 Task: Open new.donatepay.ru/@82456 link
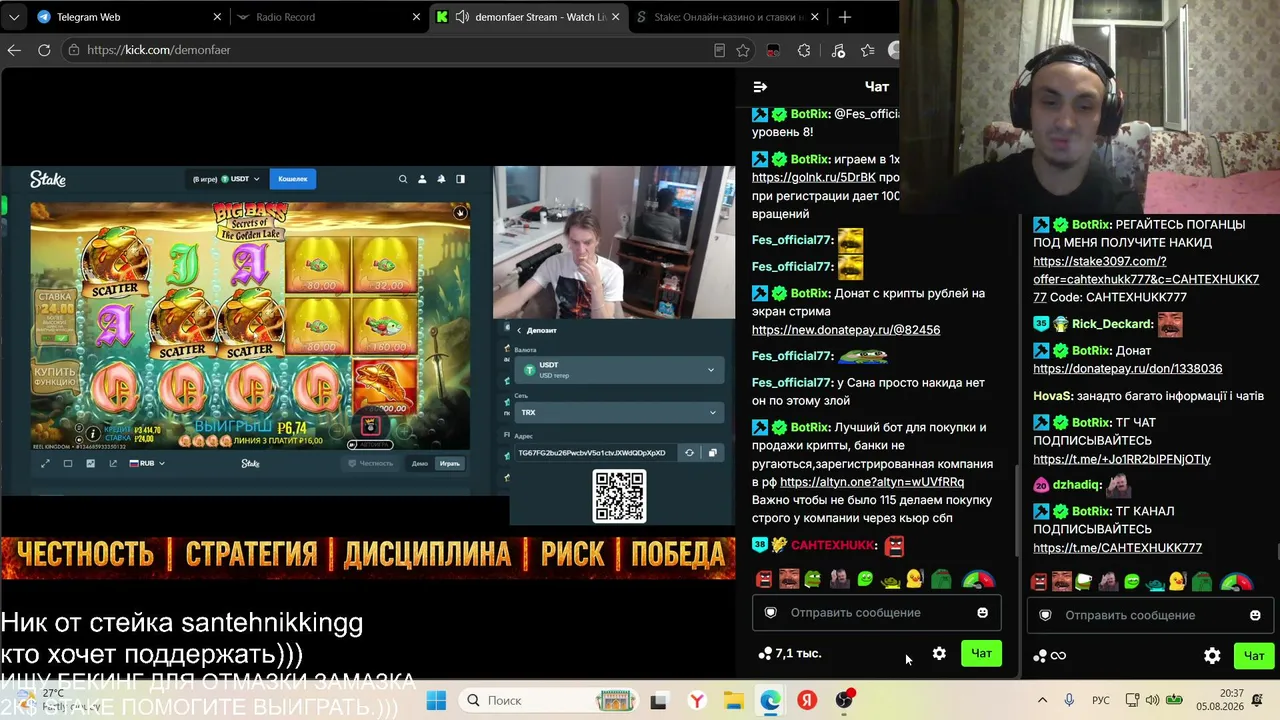846,330
